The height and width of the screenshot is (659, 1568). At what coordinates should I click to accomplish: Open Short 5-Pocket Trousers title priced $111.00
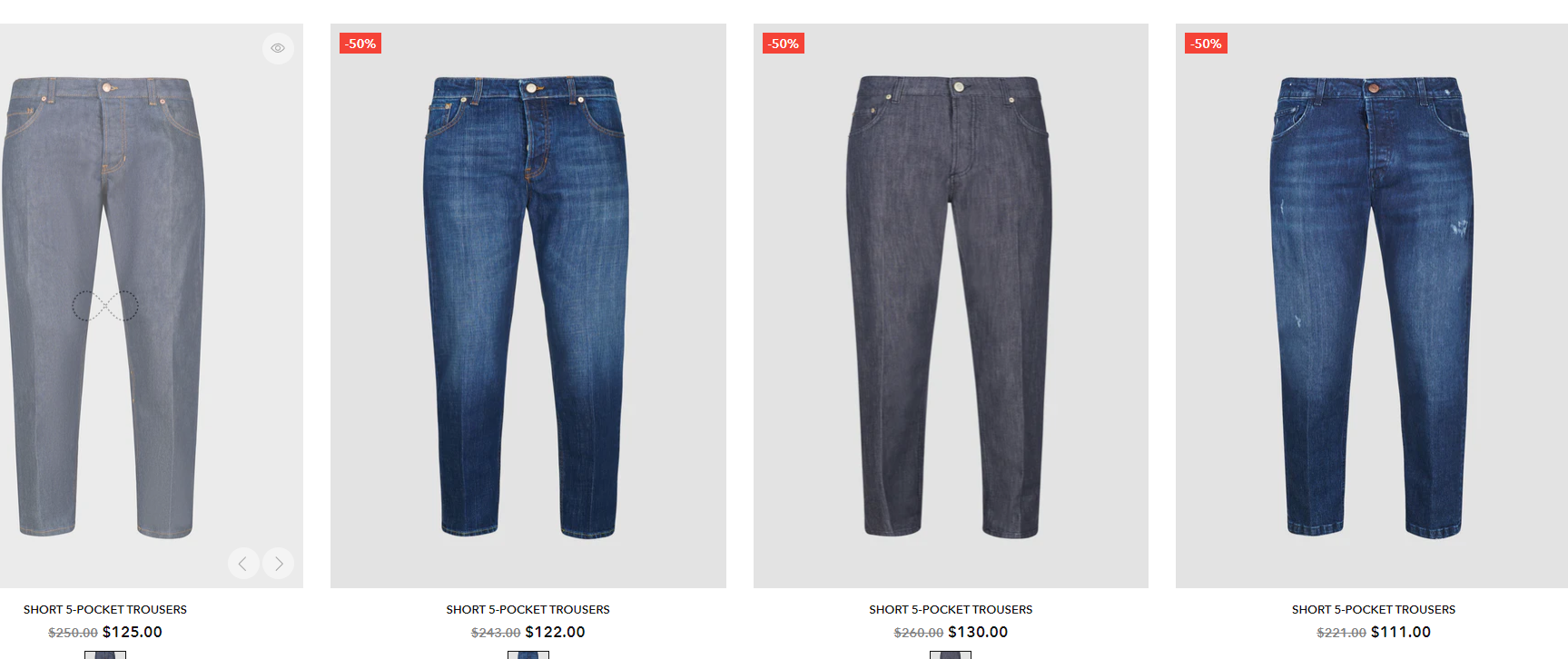[1374, 610]
